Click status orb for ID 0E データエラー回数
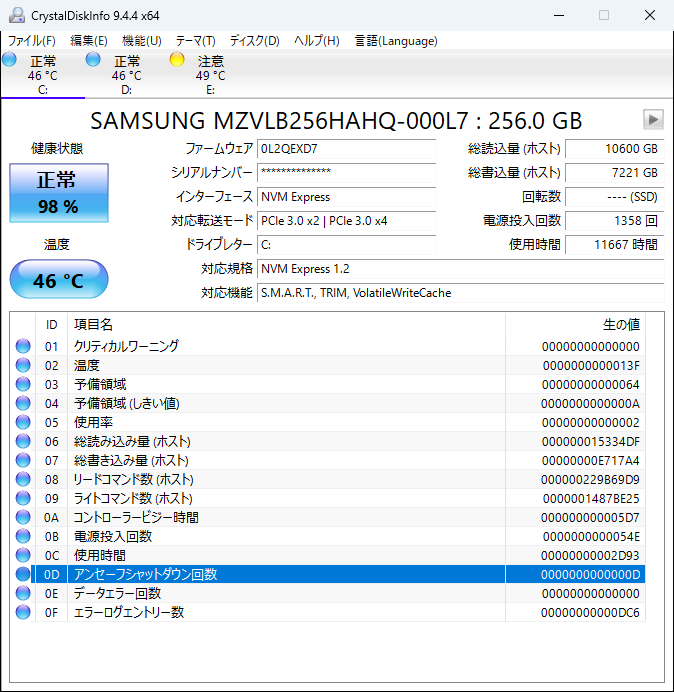The image size is (674, 692). pyautogui.click(x=23, y=593)
